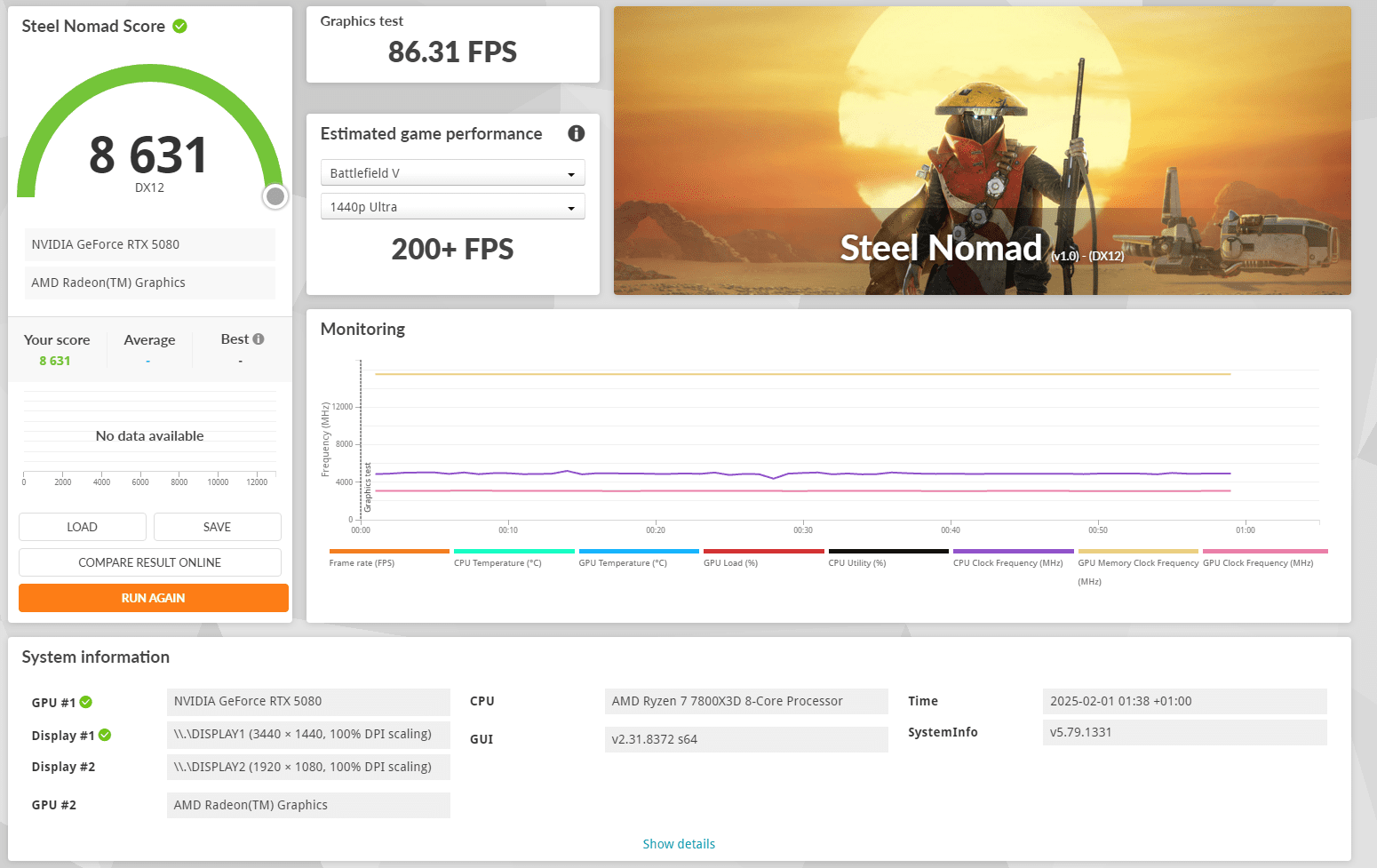Click the grey score gauge end marker
The height and width of the screenshot is (868, 1377).
276,196
